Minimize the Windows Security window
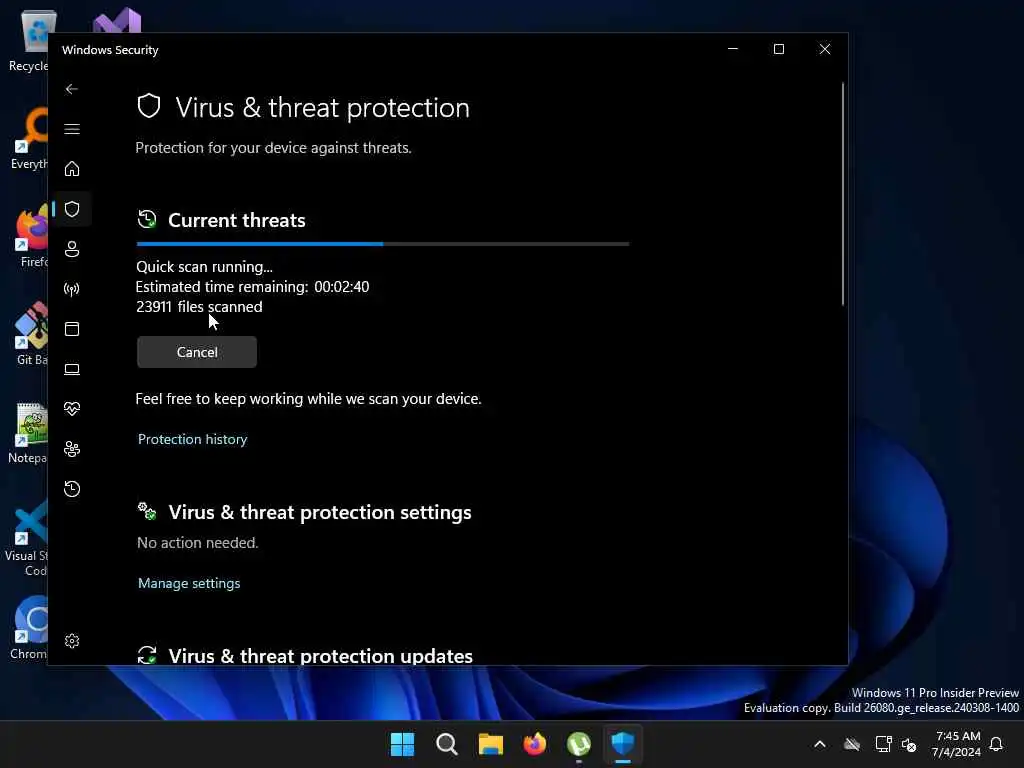This screenshot has width=1024, height=768. point(733,49)
